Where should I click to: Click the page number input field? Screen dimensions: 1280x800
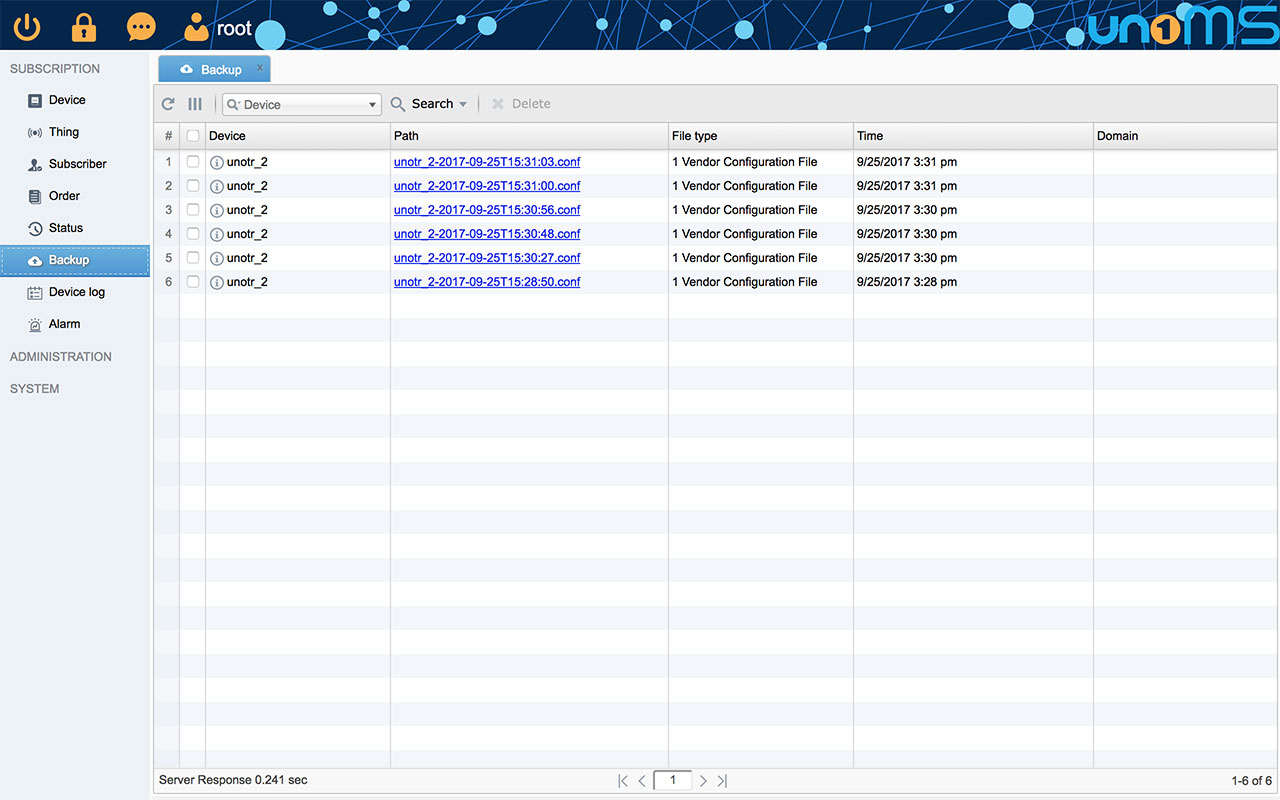[x=672, y=780]
